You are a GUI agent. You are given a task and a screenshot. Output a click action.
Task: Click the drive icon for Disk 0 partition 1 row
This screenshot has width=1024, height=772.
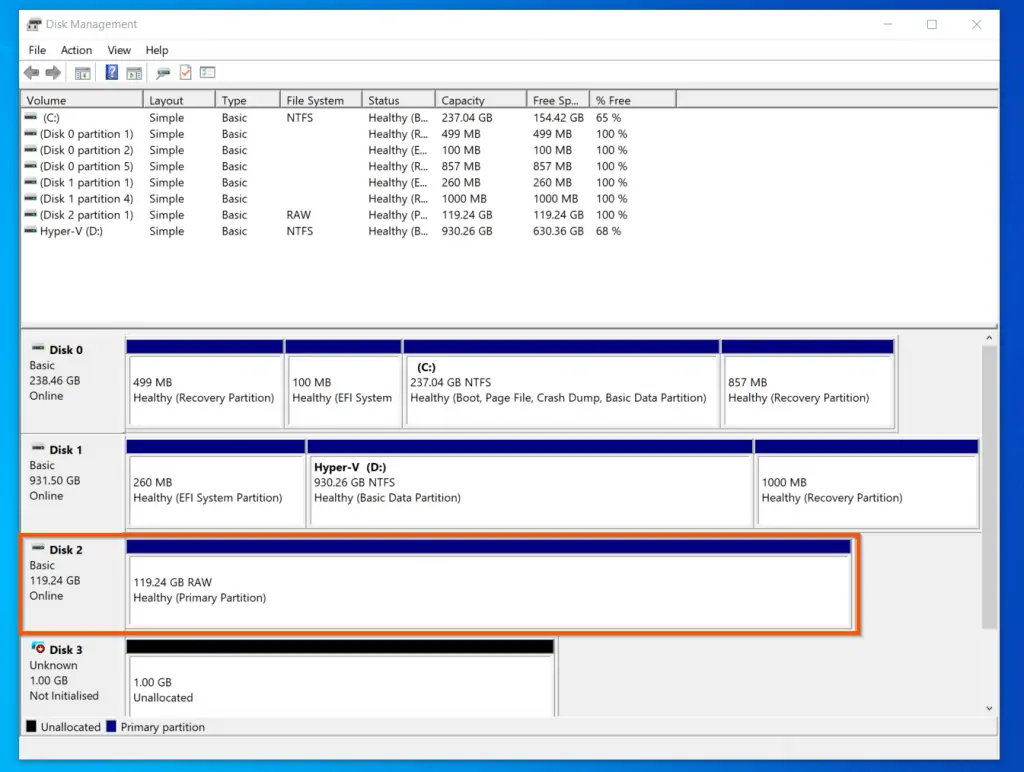[x=31, y=133]
